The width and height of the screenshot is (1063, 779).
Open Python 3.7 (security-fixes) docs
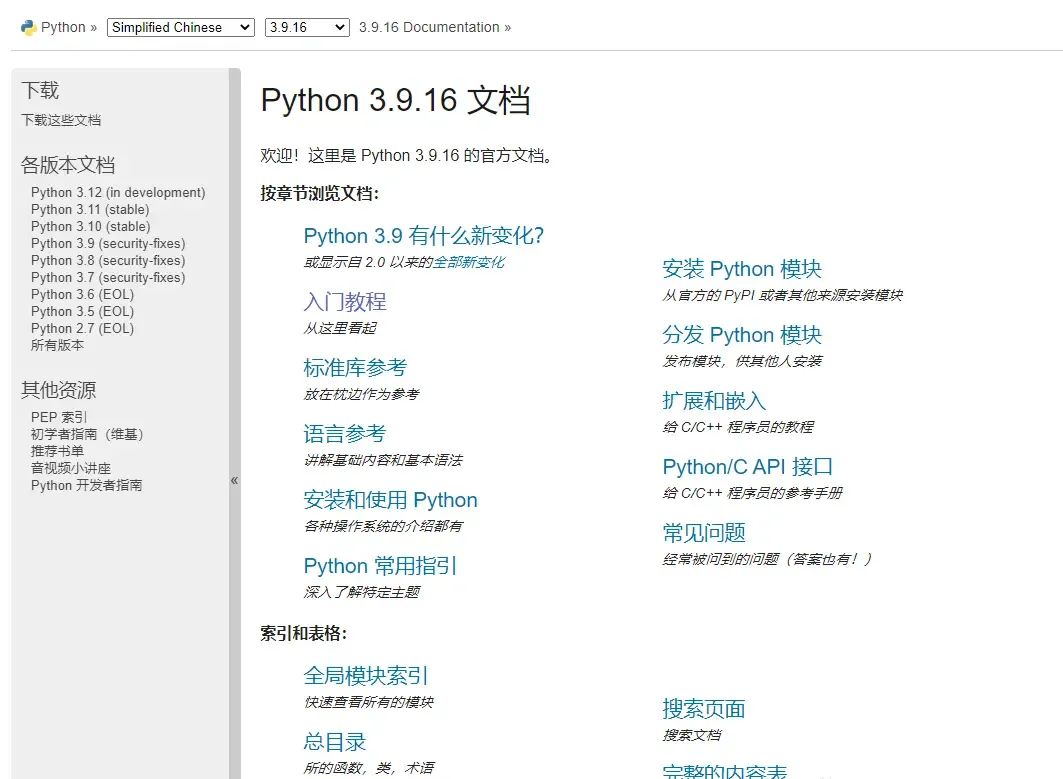108,277
